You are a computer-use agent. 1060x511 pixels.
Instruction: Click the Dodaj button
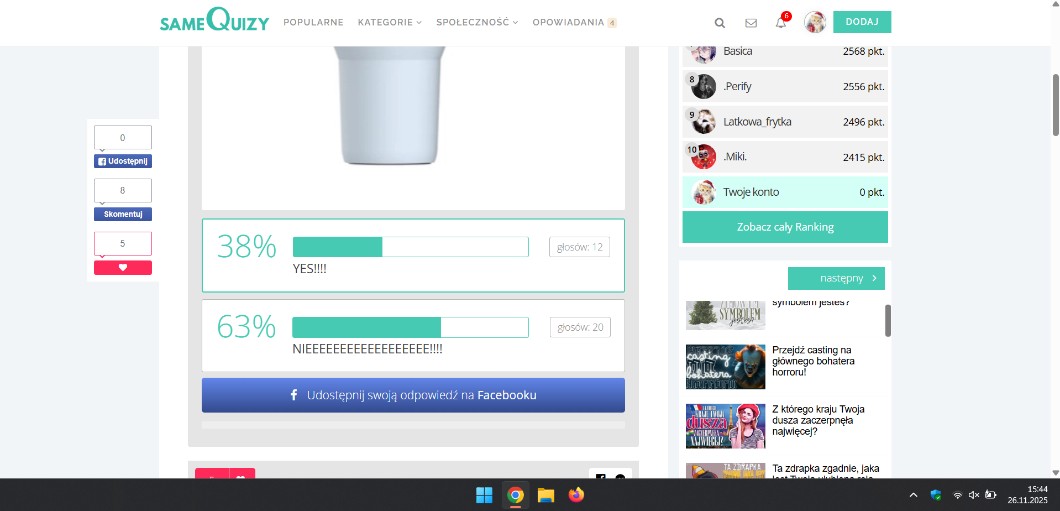click(861, 22)
